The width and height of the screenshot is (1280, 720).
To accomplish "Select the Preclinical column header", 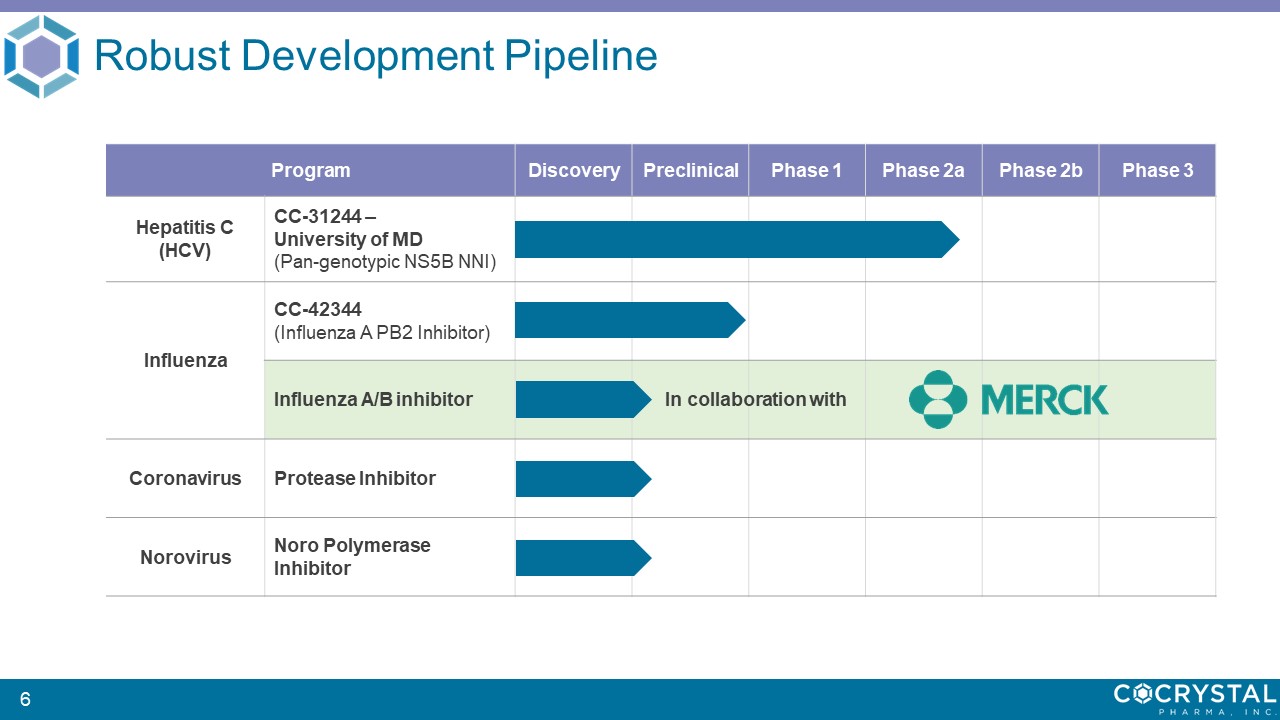I will [690, 170].
